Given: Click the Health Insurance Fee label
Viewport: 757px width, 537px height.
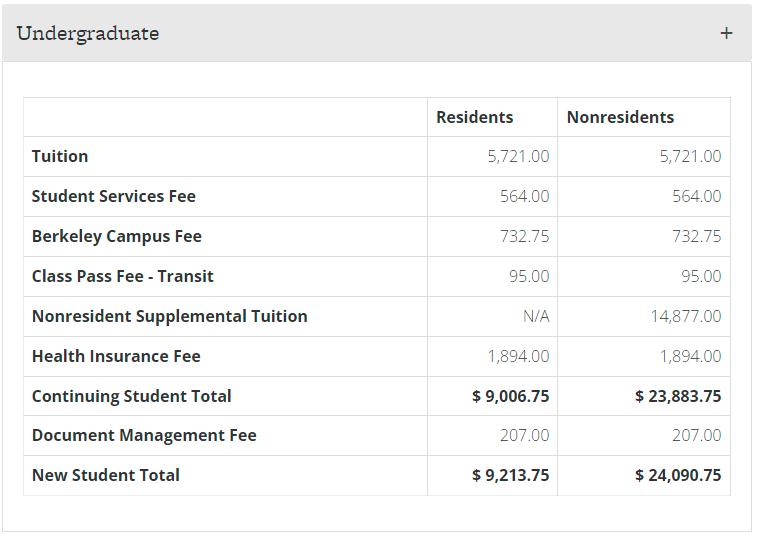Looking at the screenshot, I should point(116,356).
